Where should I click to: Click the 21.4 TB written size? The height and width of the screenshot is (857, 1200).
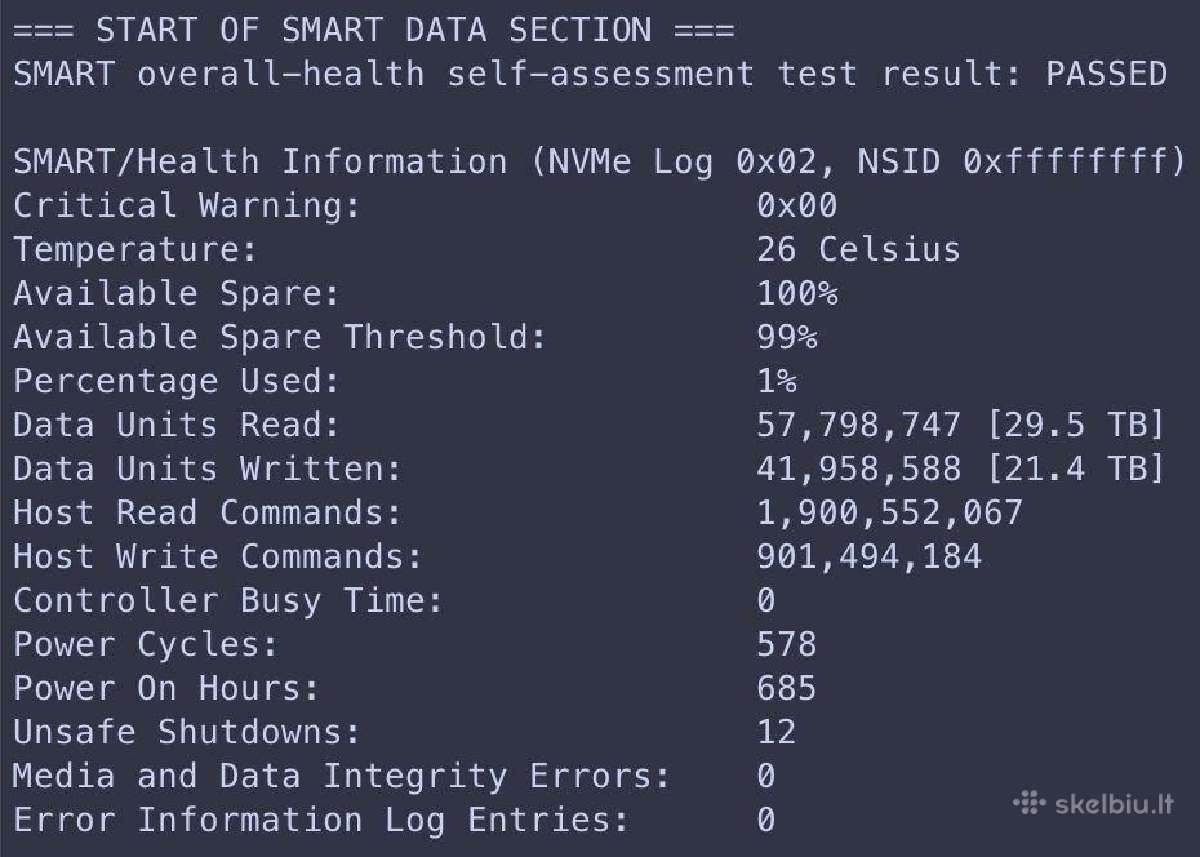tap(1075, 469)
